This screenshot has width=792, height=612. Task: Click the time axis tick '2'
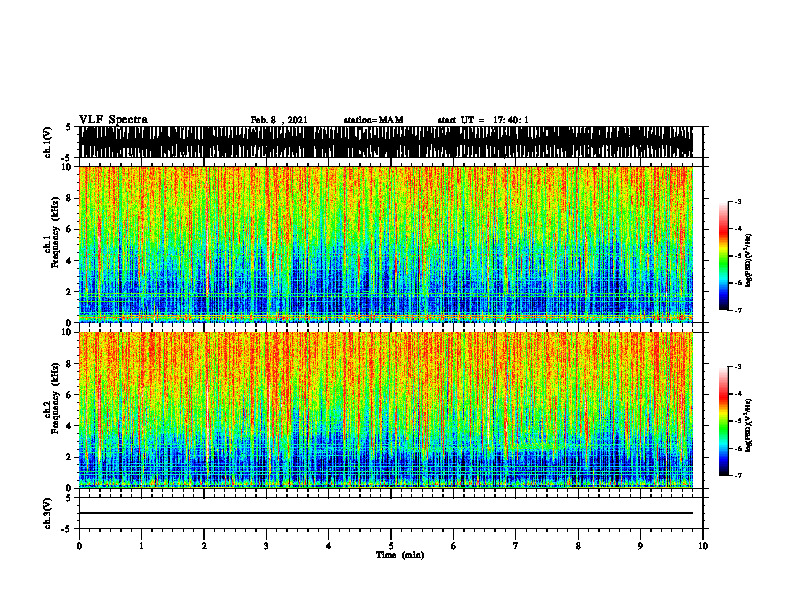(204, 546)
